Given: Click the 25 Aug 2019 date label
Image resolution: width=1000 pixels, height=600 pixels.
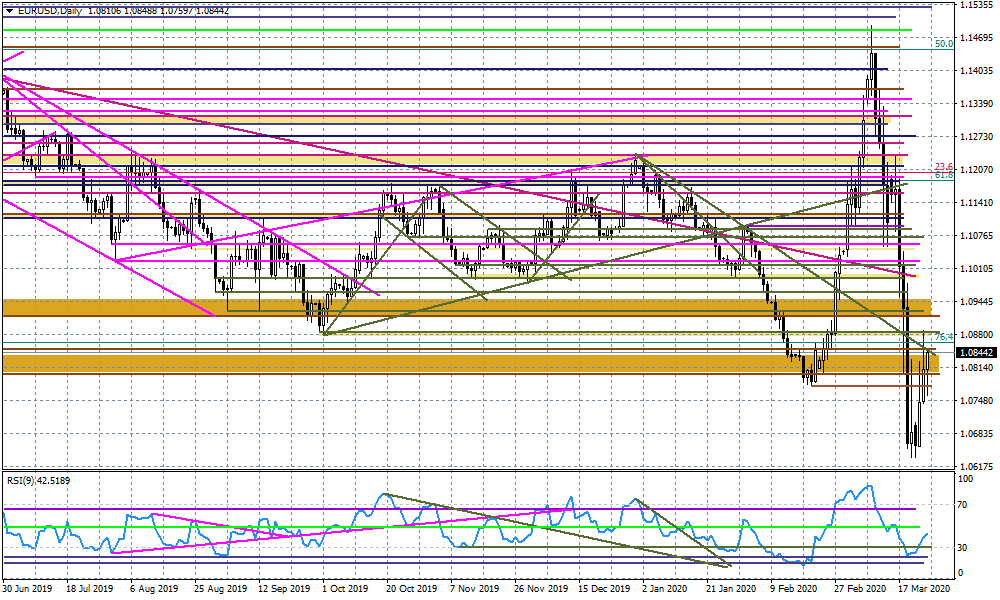Looking at the screenshot, I should point(220,588).
